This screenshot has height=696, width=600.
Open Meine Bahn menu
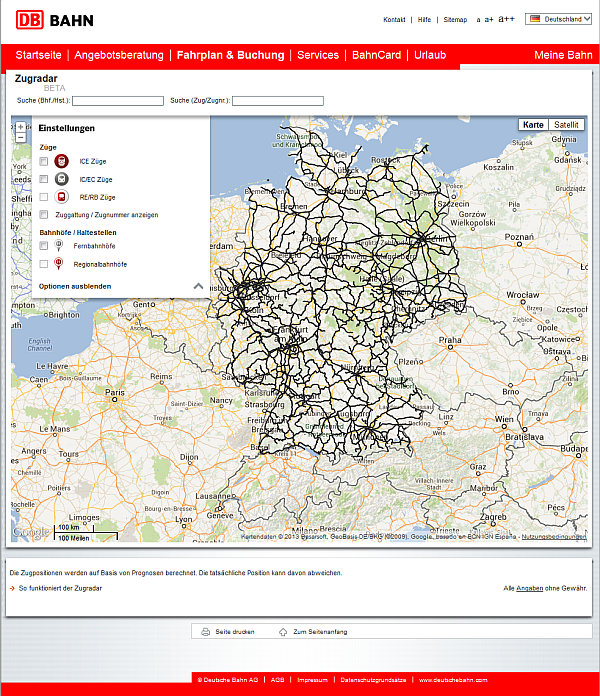(x=563, y=55)
